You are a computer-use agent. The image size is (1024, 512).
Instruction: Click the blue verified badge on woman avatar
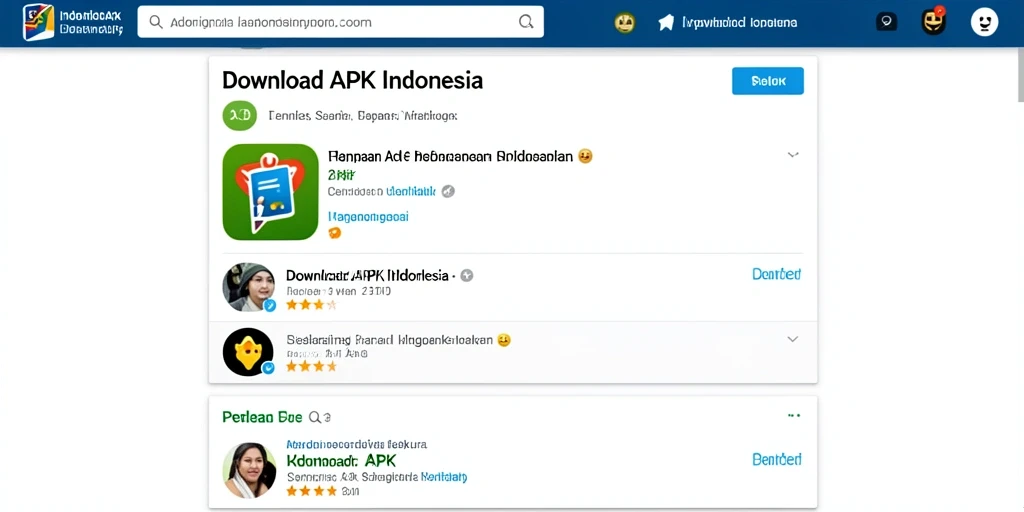point(270,305)
